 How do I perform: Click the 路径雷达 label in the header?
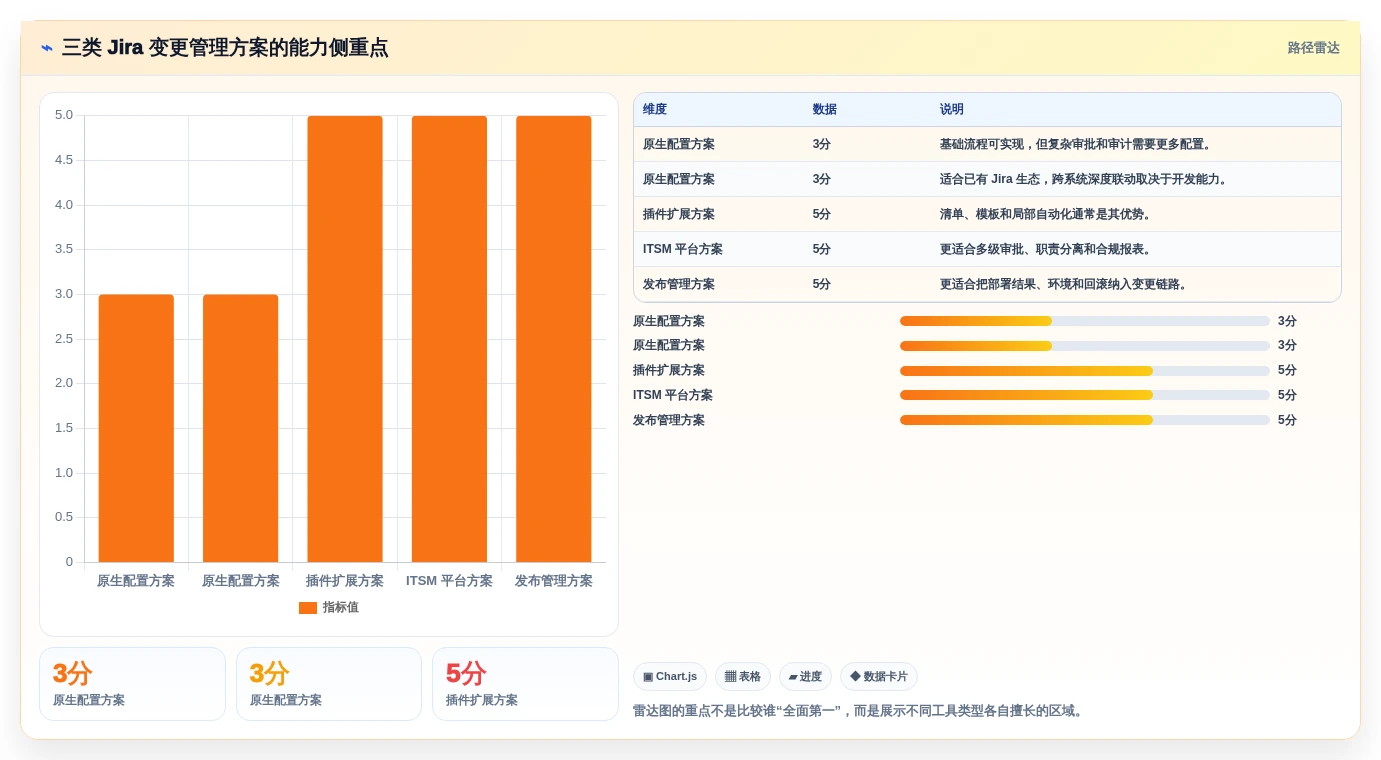1313,48
